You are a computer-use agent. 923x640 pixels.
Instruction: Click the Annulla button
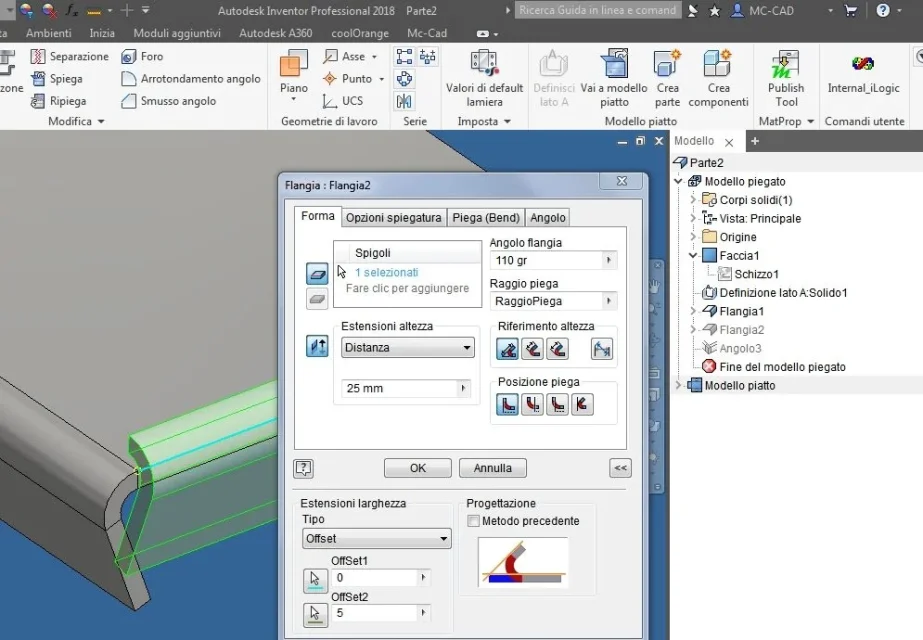[493, 468]
